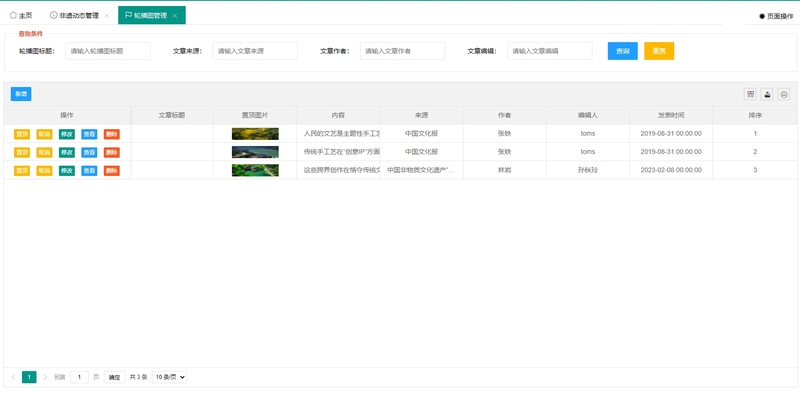This screenshot has height=394, width=800.
Task: Click the 发表时间 column header
Action: click(x=671, y=115)
